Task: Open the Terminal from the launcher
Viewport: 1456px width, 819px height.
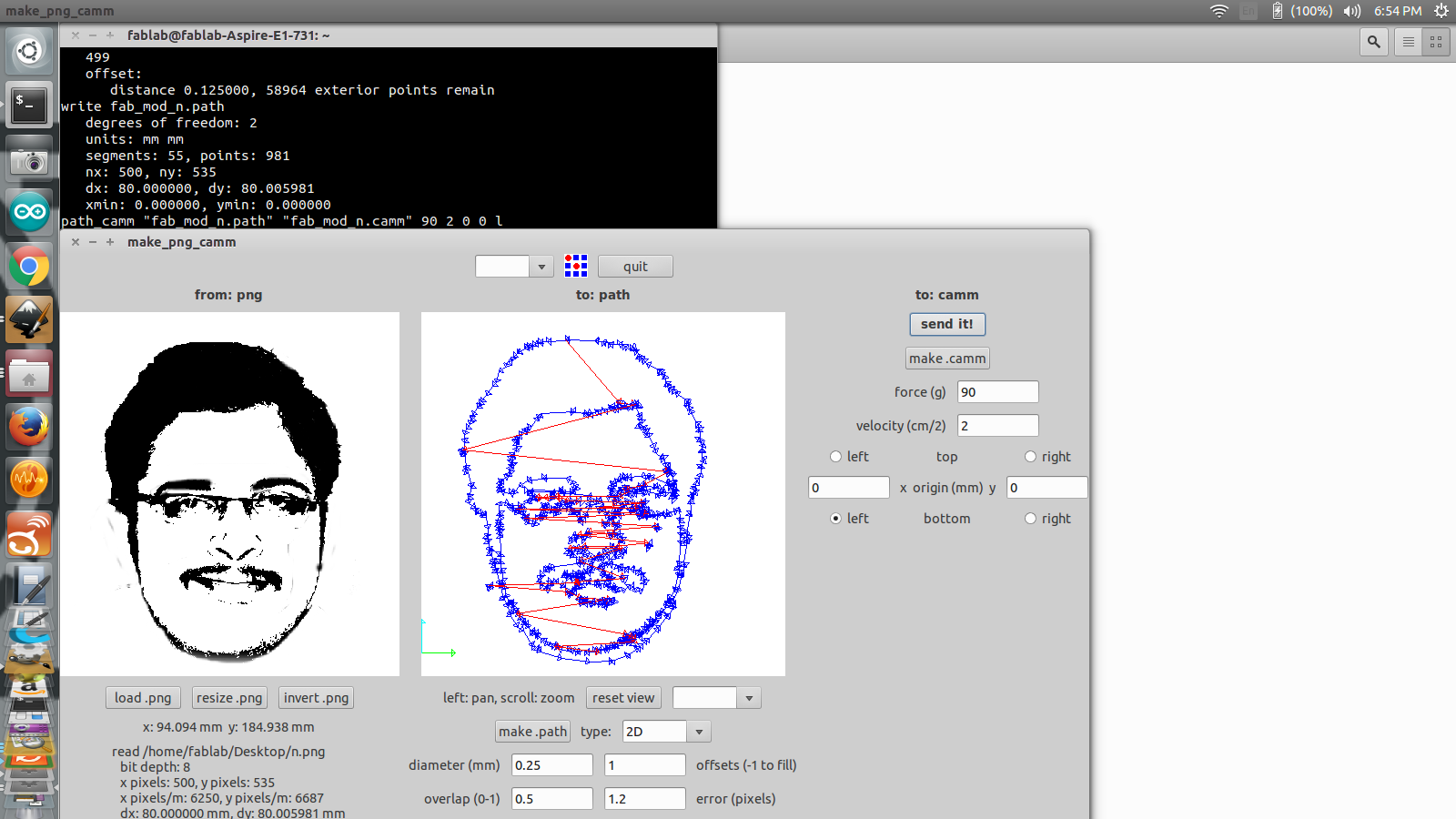Action: (29, 106)
